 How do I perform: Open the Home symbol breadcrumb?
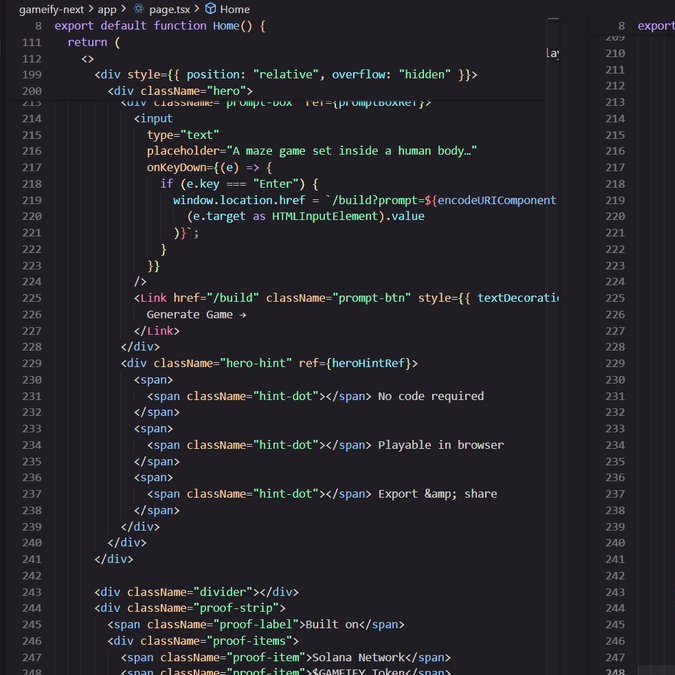235,9
